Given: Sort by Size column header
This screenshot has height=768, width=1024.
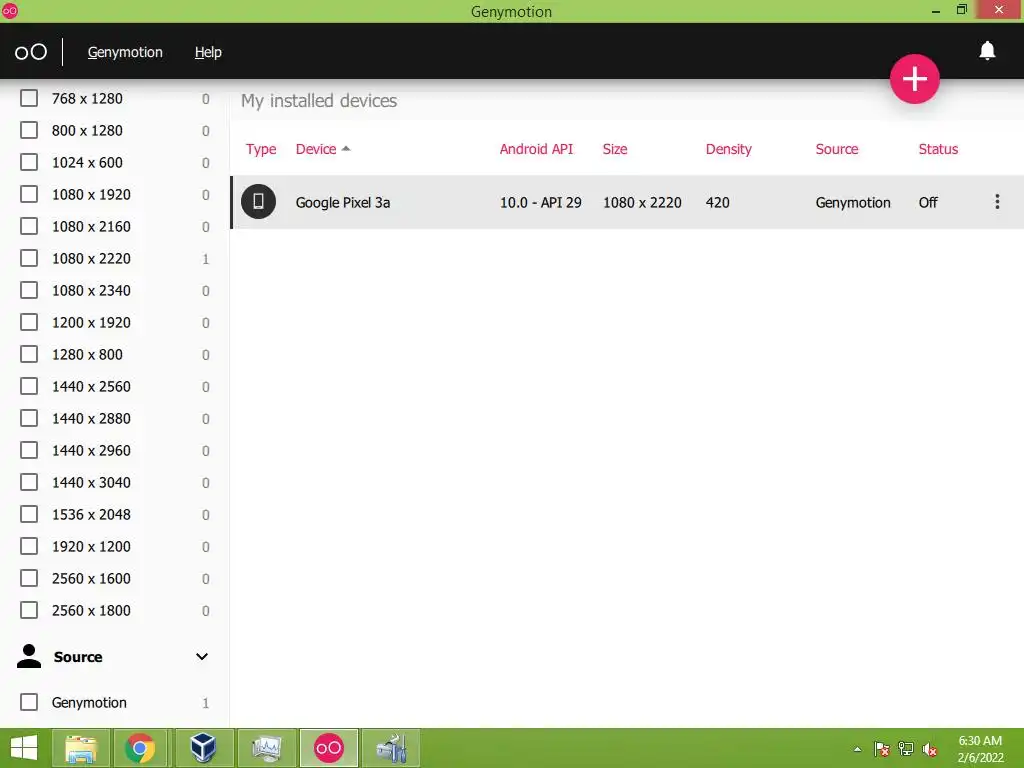Looking at the screenshot, I should (615, 149).
